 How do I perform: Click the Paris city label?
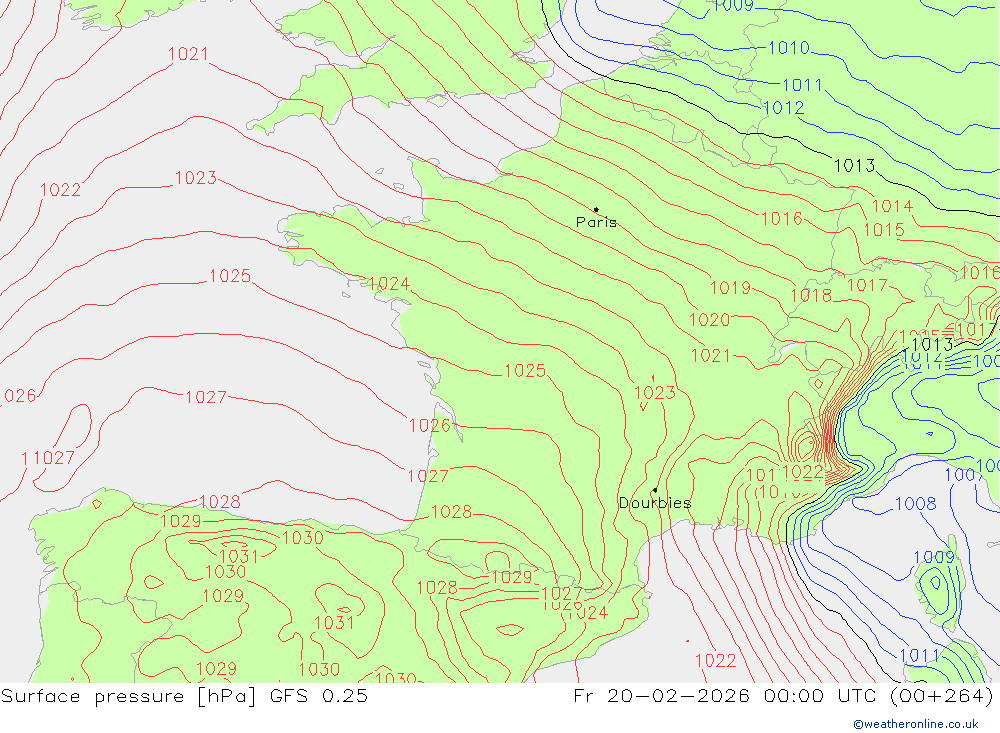pos(596,222)
